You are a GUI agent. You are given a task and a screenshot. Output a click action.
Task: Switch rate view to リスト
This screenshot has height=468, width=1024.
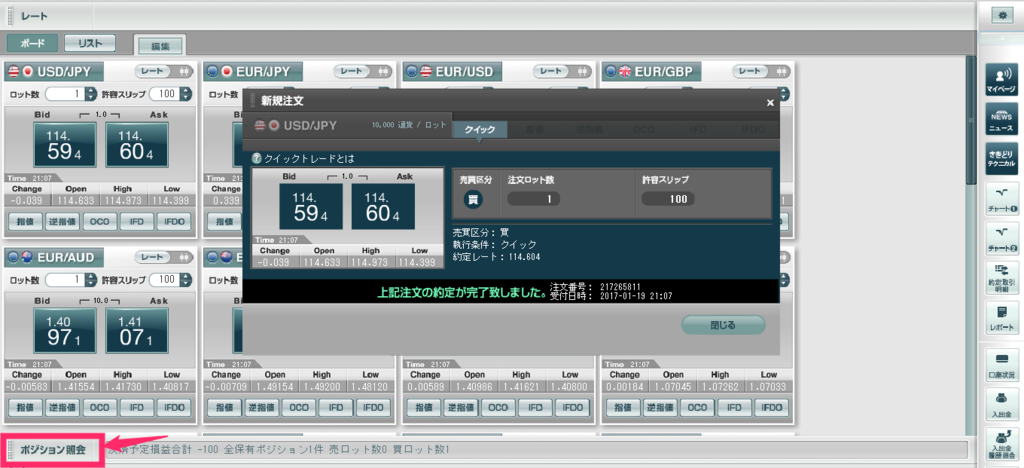(x=90, y=43)
